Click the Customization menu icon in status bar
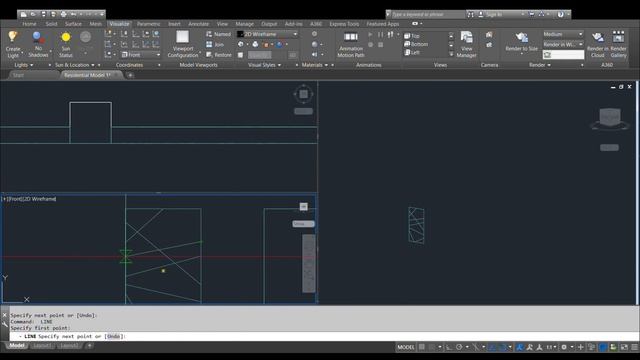Image resolution: width=640 pixels, height=360 pixels. [634, 347]
